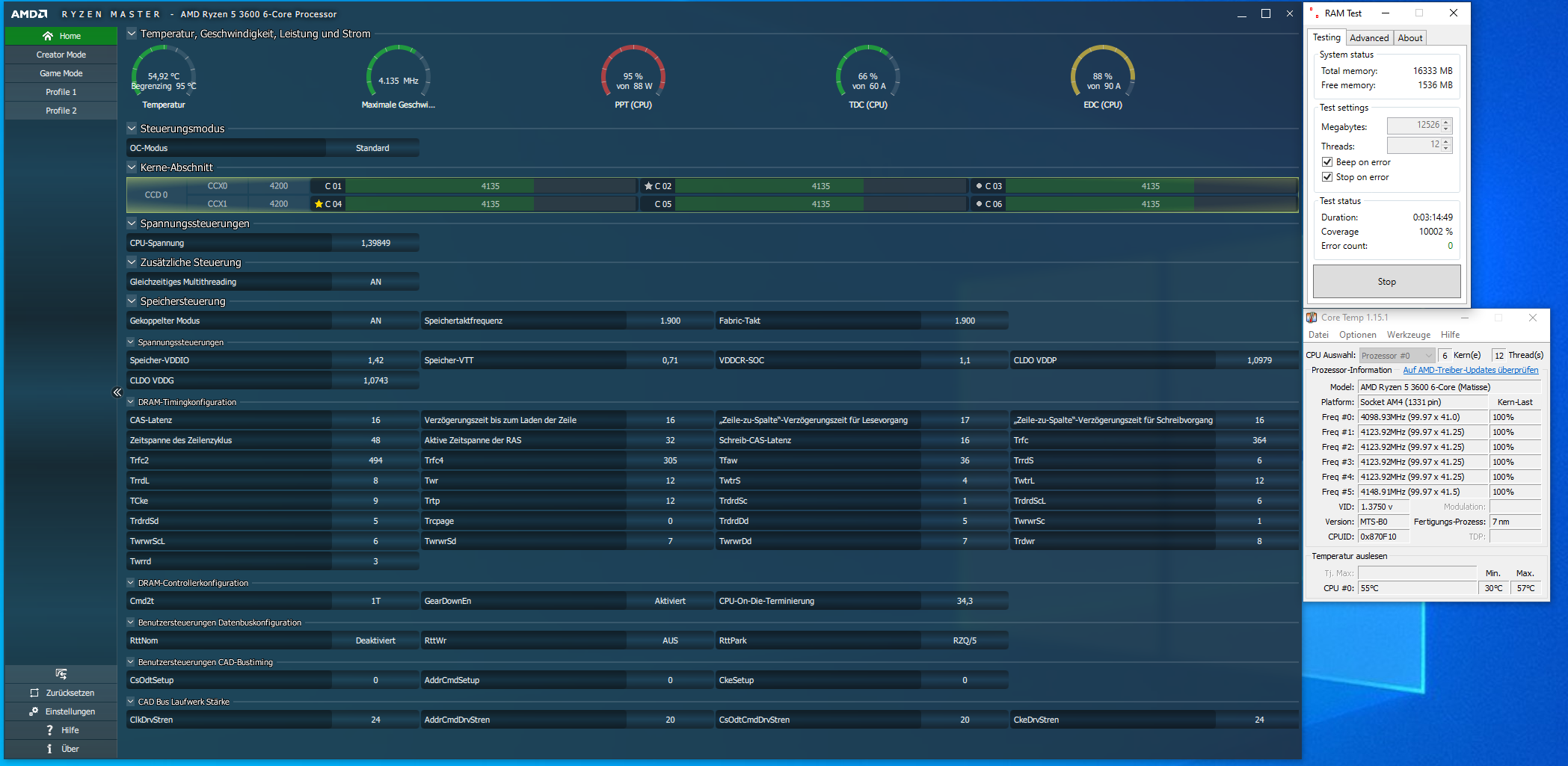
Task: Click the Freq #0 value in Core Temp
Action: 1423,417
